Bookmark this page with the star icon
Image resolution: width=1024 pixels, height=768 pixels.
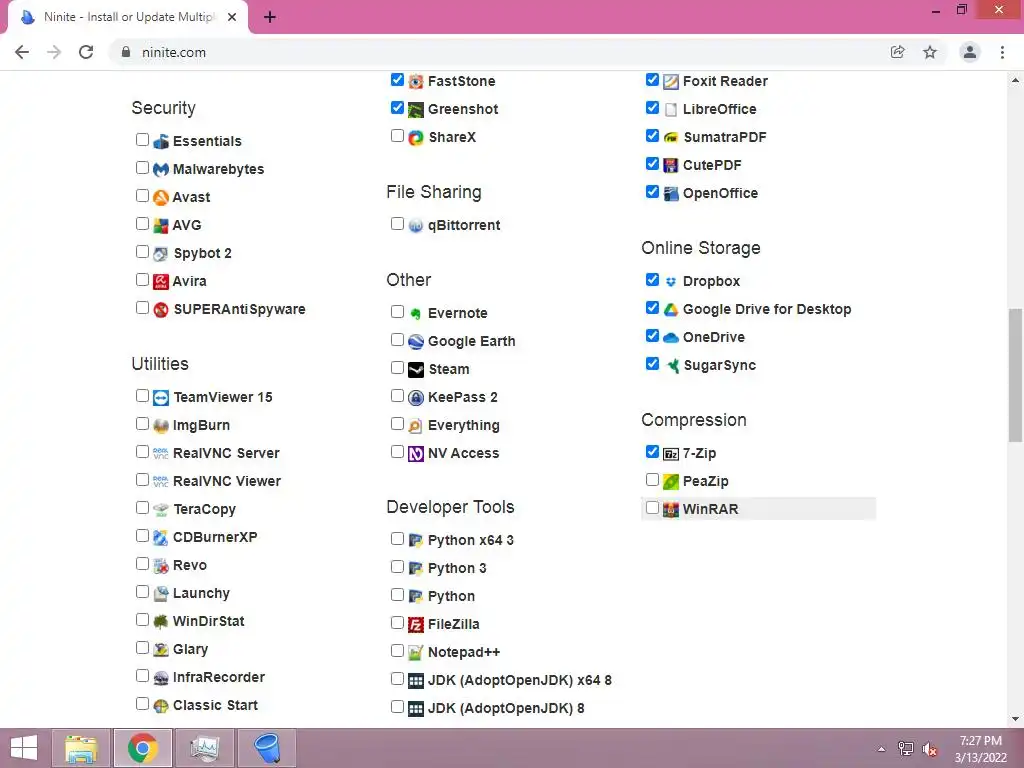(x=930, y=52)
